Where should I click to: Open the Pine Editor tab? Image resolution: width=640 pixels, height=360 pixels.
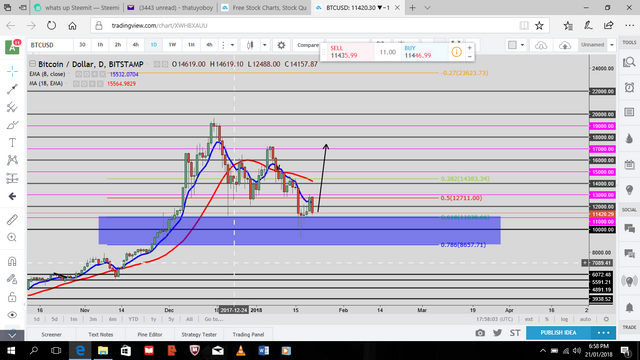(x=150, y=334)
